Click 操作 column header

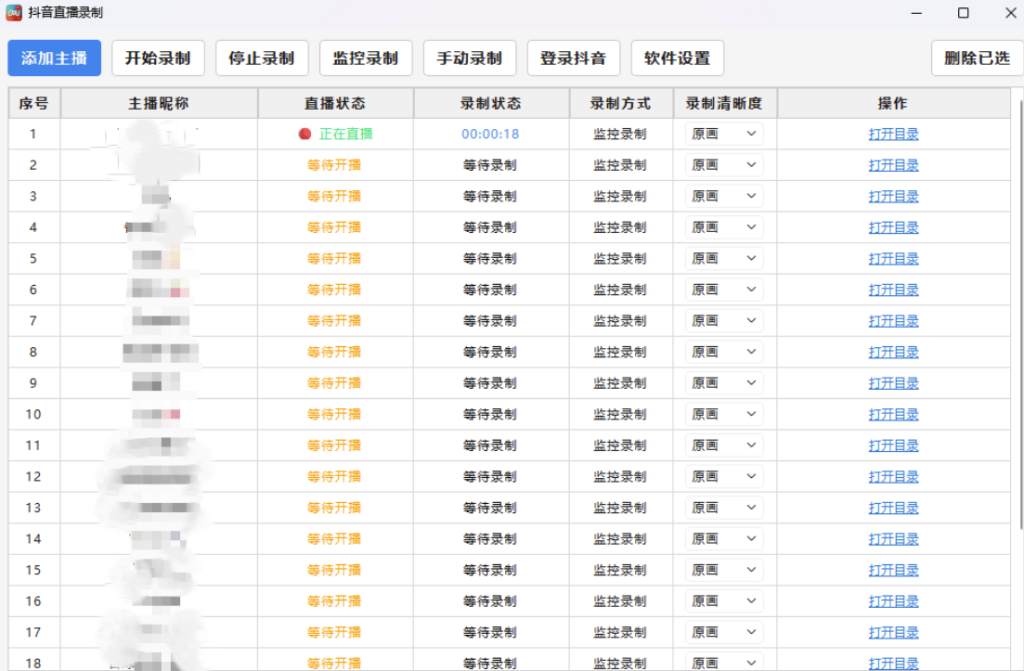pos(893,103)
